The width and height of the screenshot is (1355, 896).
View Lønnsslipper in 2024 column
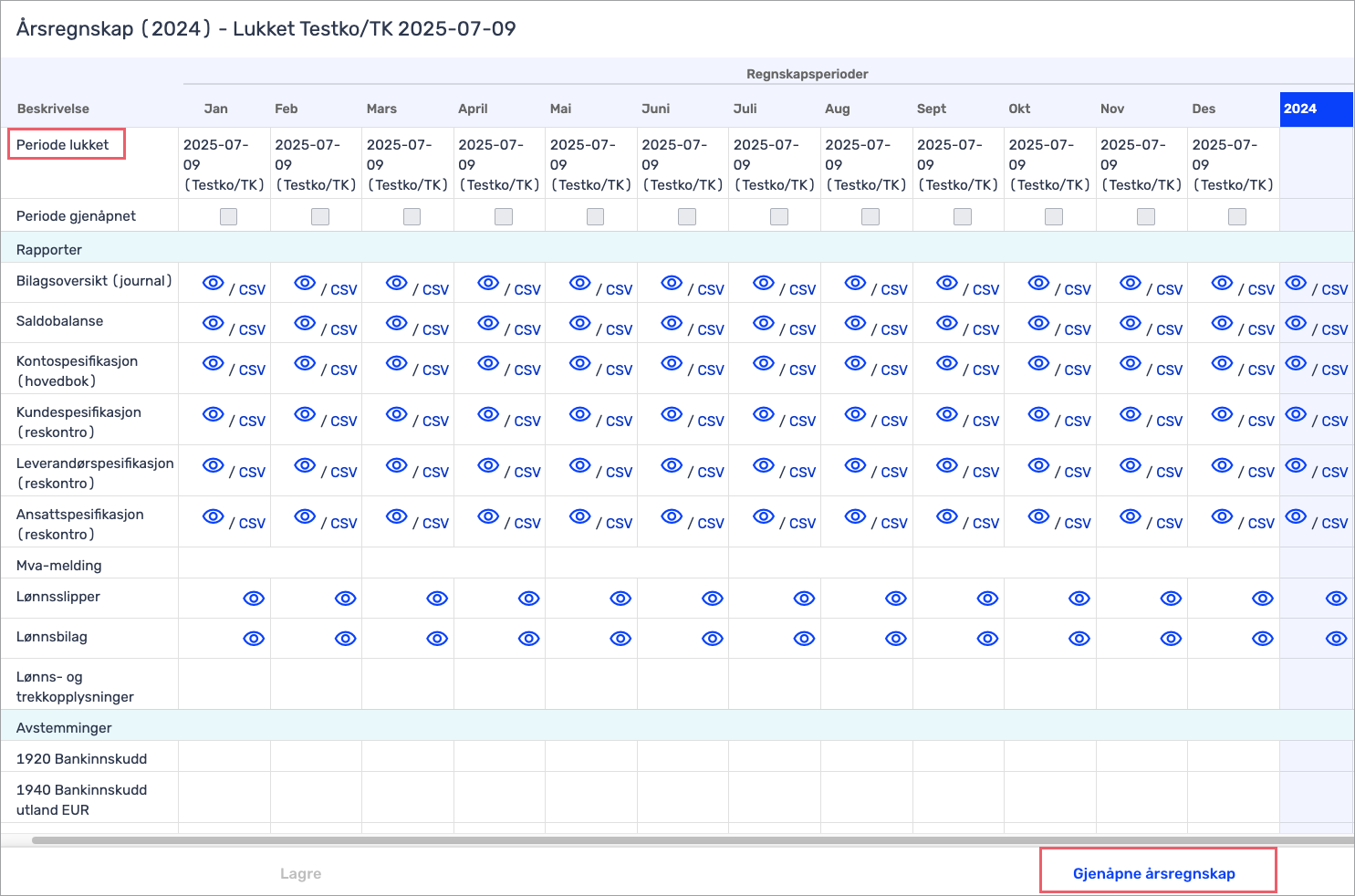[x=1336, y=599]
